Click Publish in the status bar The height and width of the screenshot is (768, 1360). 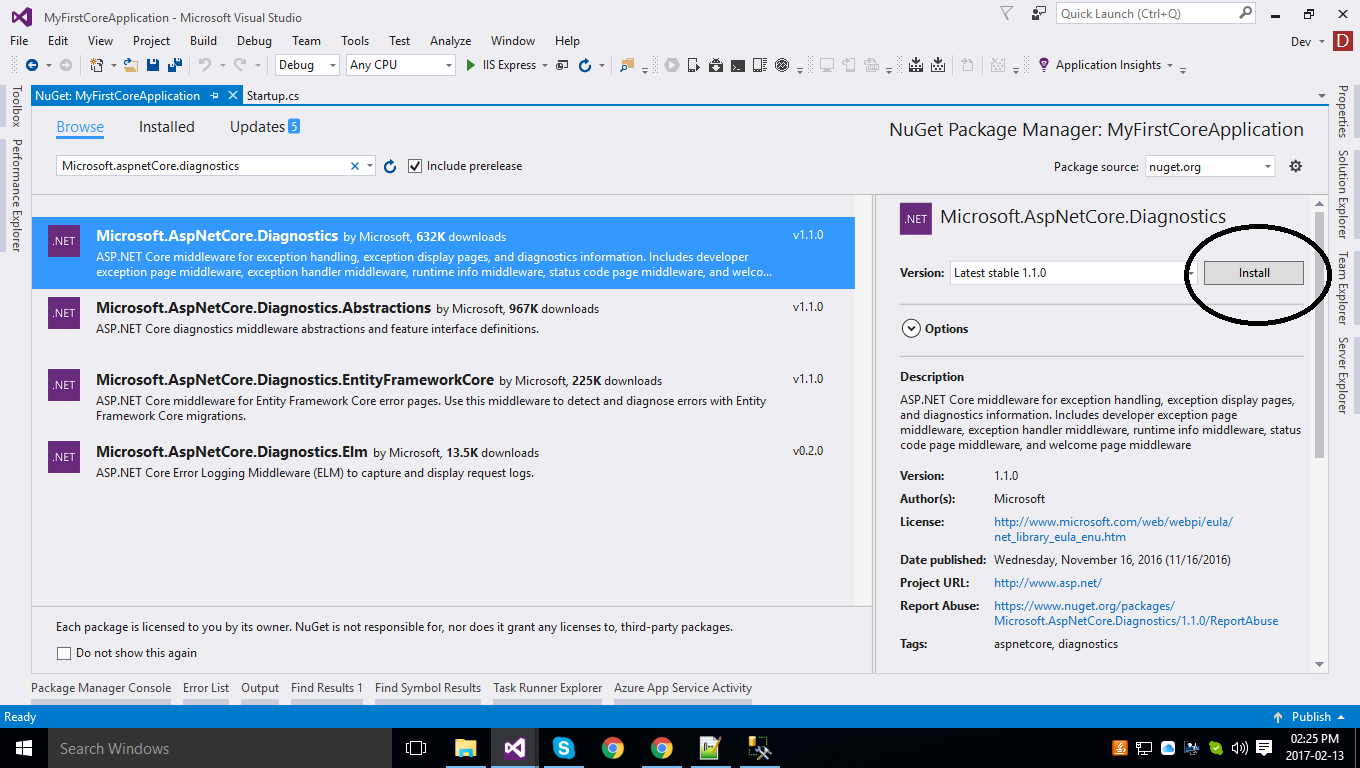click(x=1311, y=717)
